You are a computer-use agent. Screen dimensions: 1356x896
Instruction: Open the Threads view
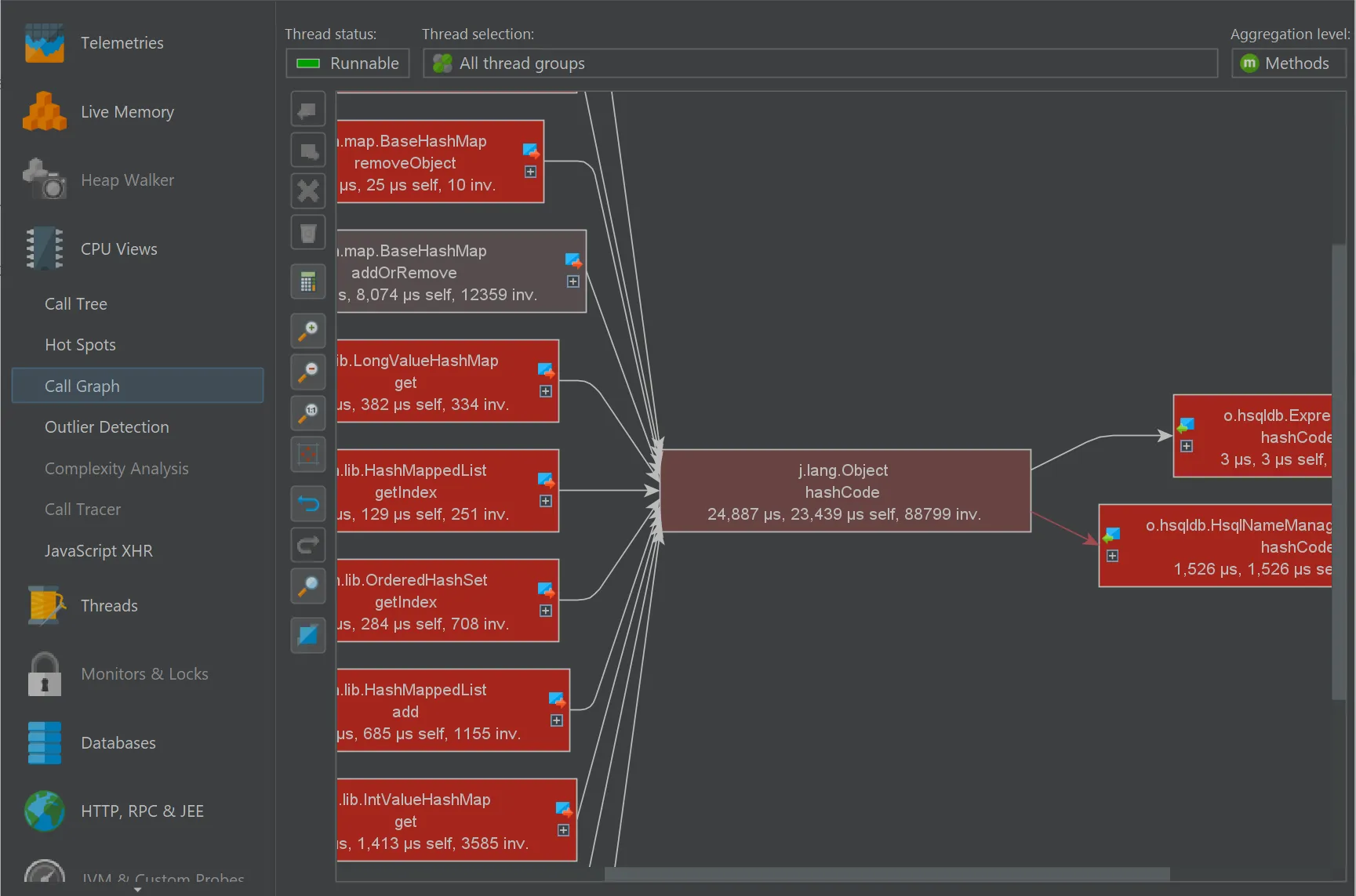109,605
